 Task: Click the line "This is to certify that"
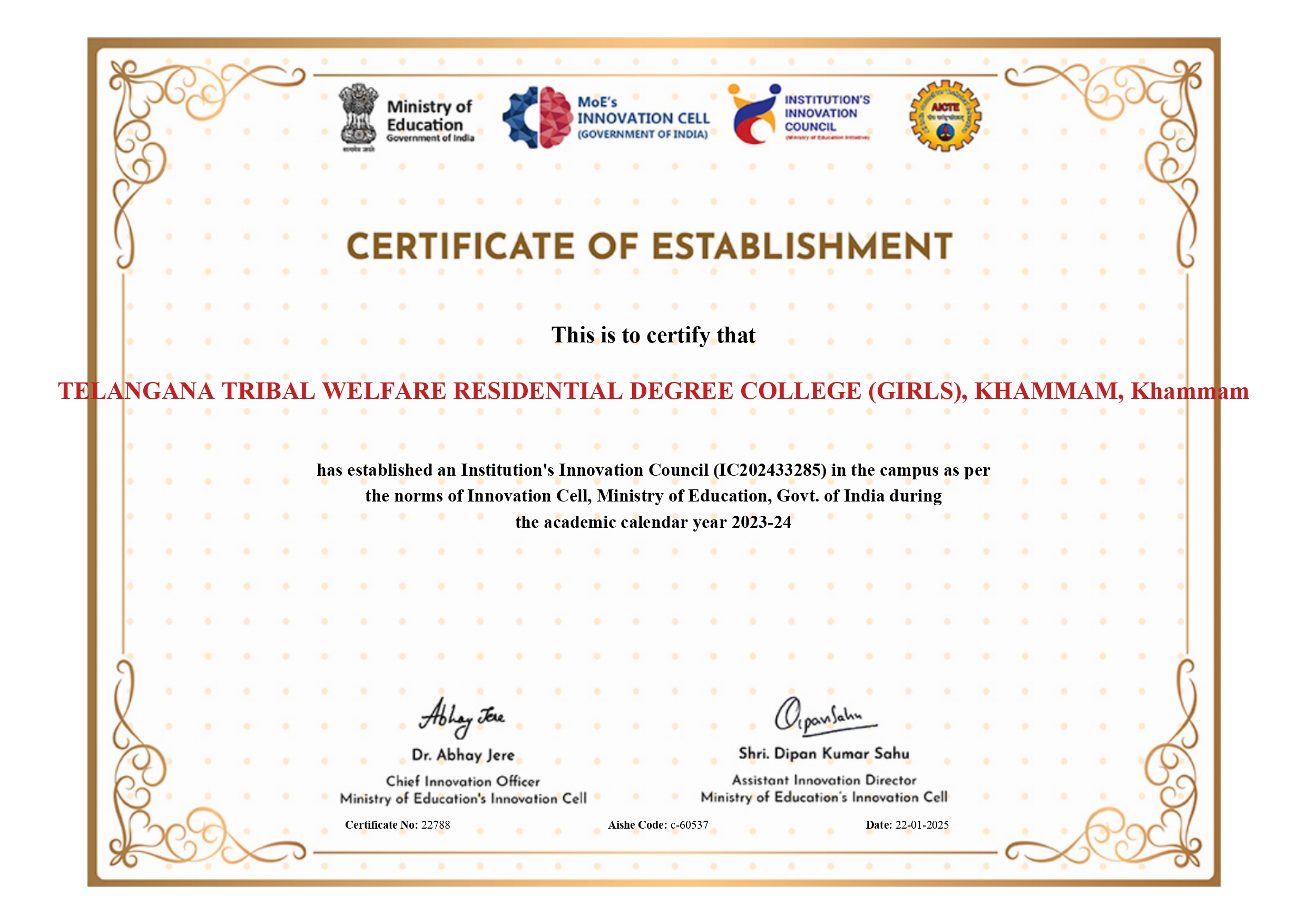coord(653,336)
